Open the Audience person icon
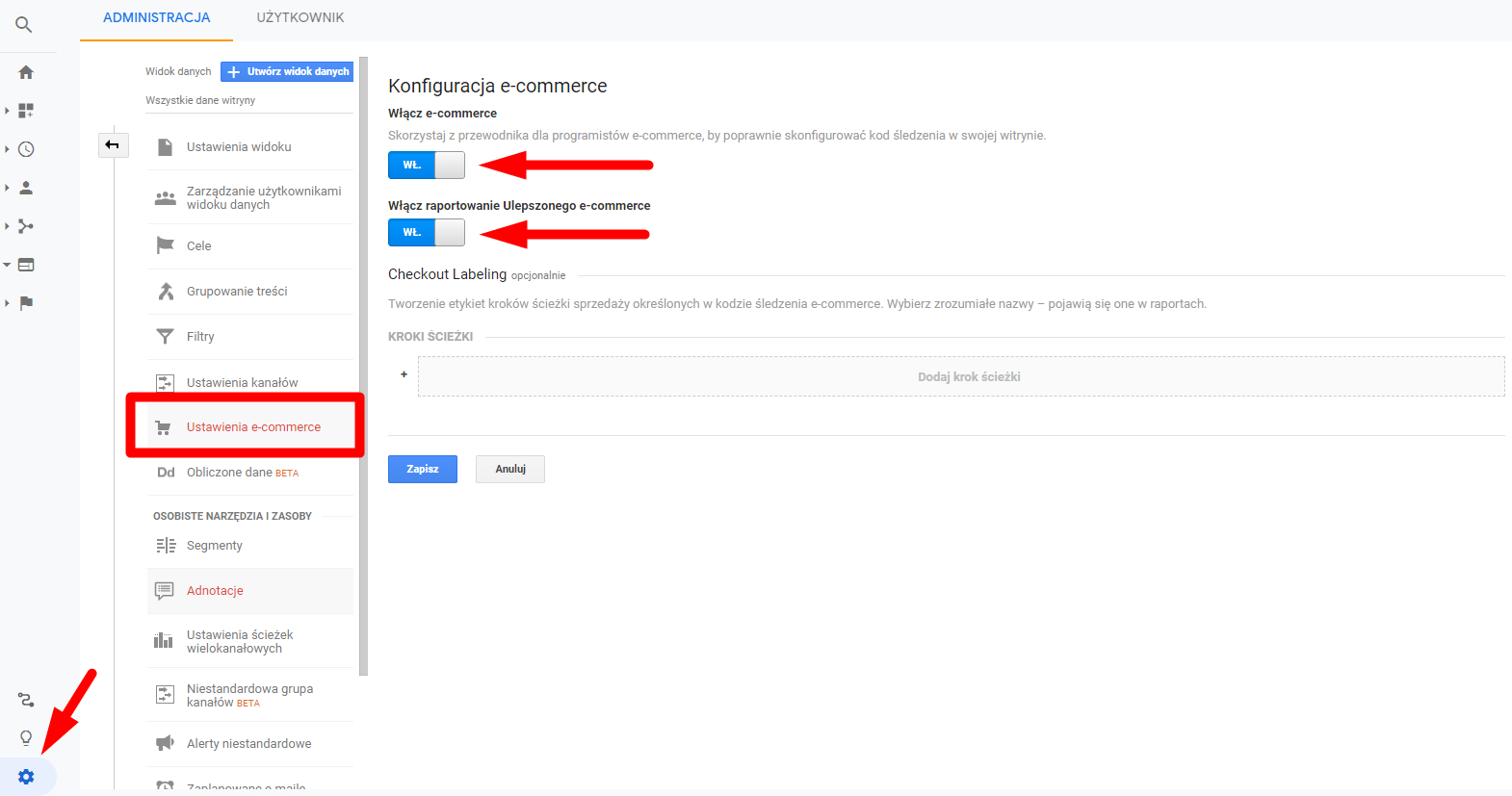The width and height of the screenshot is (1512, 796). pyautogui.click(x=26, y=188)
